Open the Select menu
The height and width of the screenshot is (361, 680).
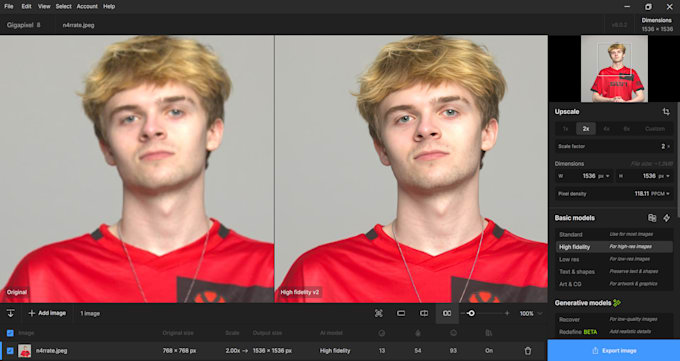63,7
